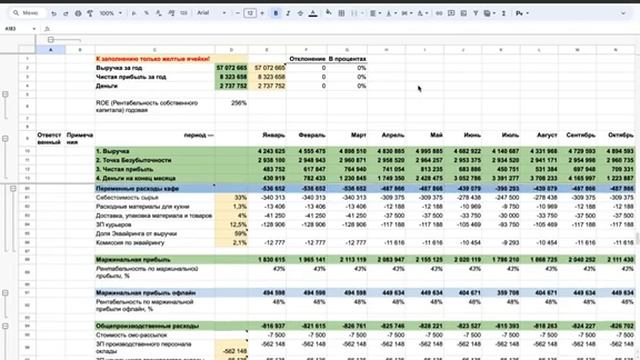The image size is (640, 360).
Task: Collapse the group beside Общепроизводственные расходы row
Action: coord(5,326)
